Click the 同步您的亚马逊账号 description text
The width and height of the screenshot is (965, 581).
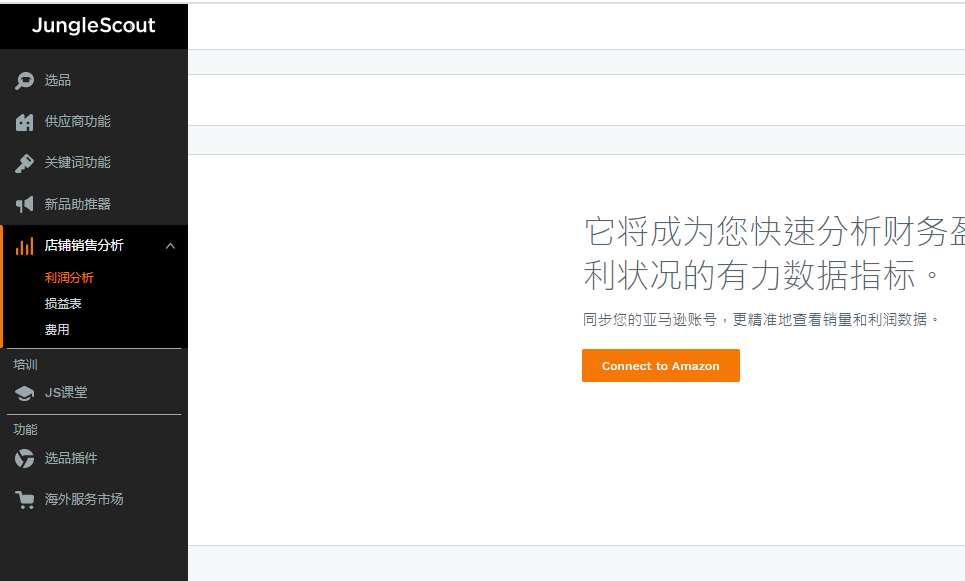point(761,319)
